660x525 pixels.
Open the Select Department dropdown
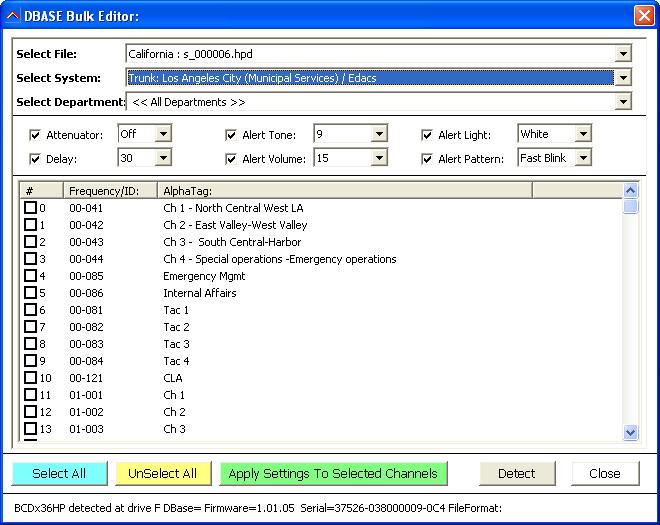point(623,102)
